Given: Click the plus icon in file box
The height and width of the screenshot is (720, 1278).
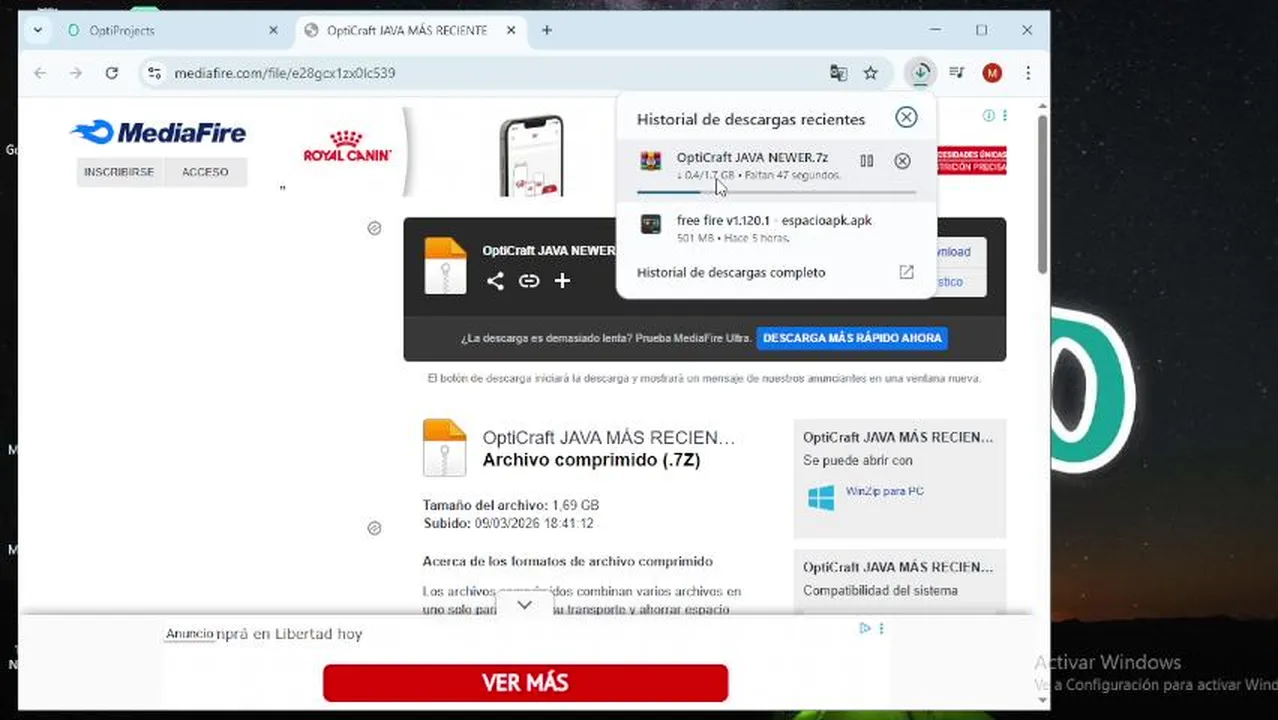Looking at the screenshot, I should (x=562, y=281).
